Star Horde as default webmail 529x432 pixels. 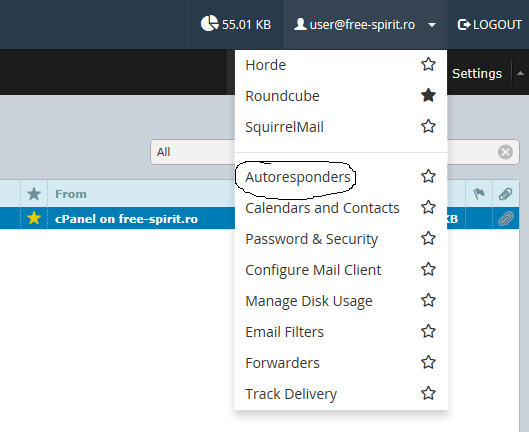(428, 64)
